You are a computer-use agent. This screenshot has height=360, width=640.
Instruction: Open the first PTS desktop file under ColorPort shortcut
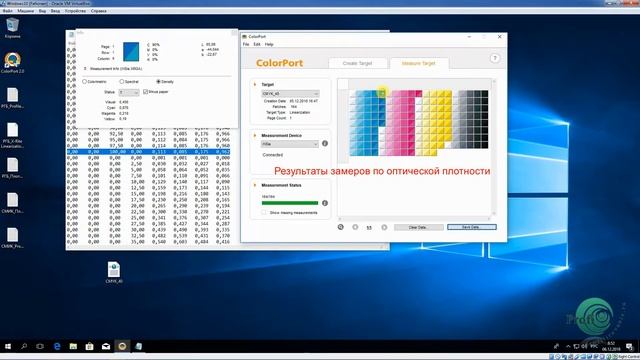[x=12, y=98]
